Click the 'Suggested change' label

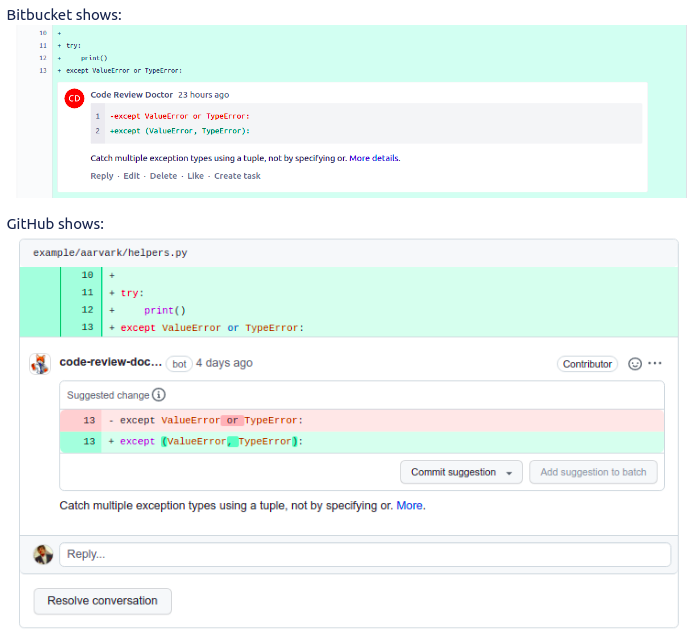[108, 395]
